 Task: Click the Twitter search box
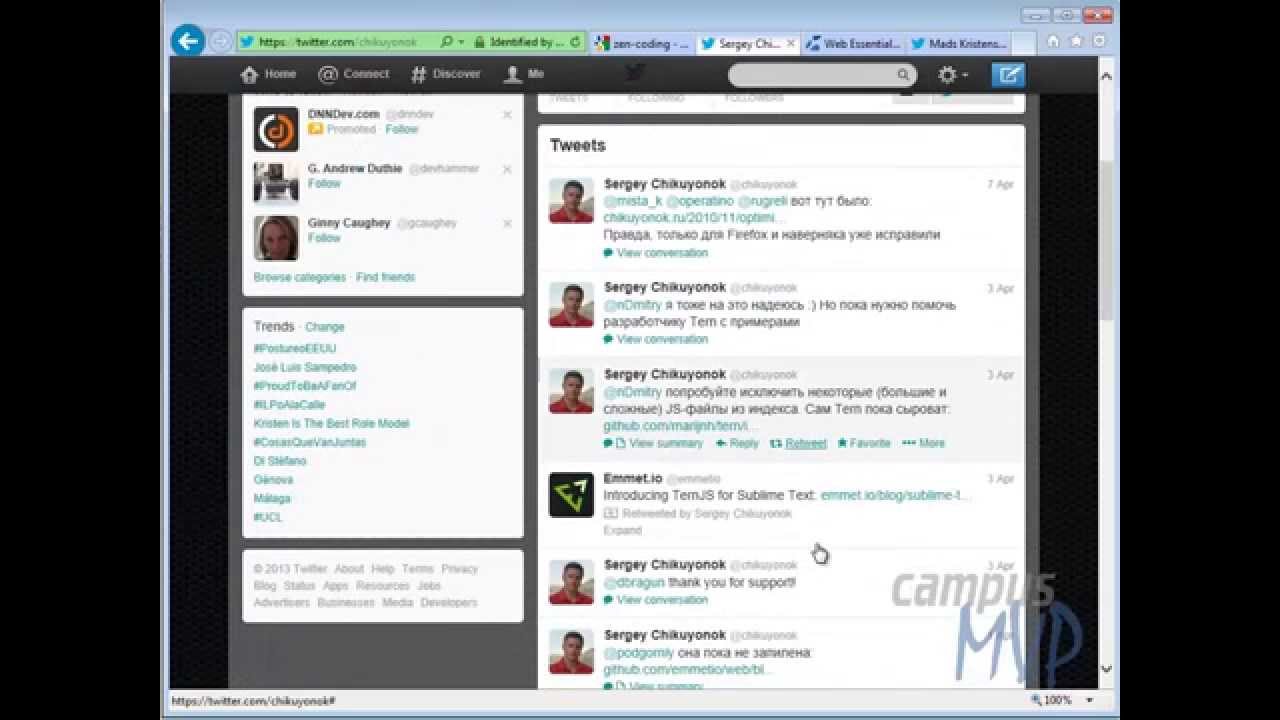tap(820, 75)
